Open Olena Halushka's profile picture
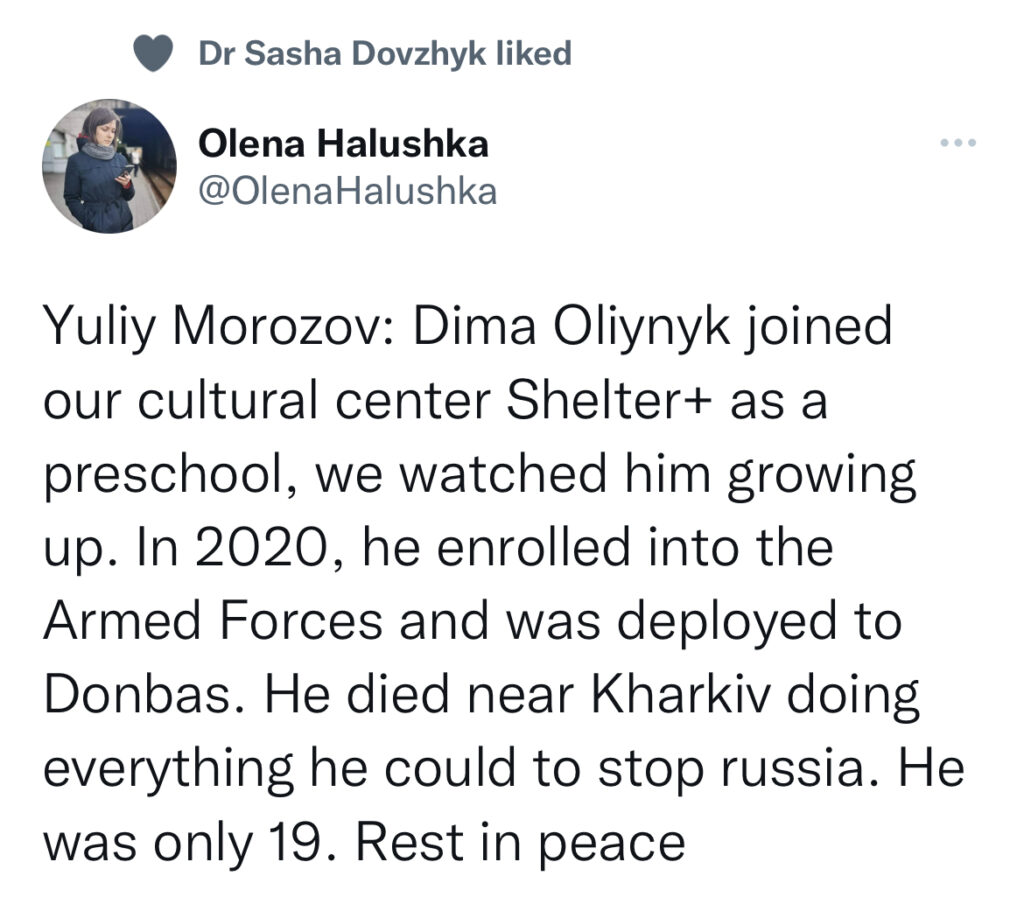 [109, 166]
